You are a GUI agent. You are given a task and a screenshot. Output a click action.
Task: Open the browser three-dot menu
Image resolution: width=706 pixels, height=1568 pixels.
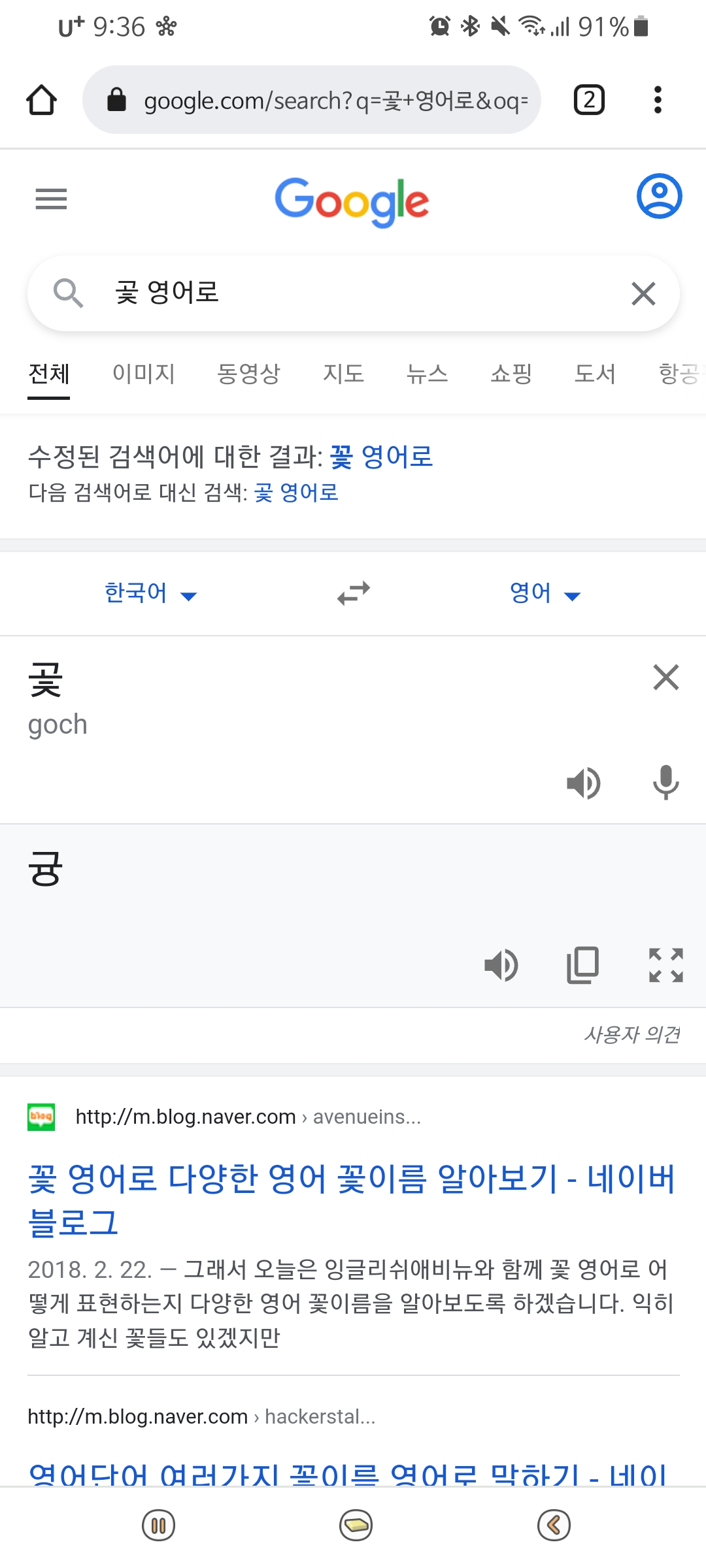658,100
